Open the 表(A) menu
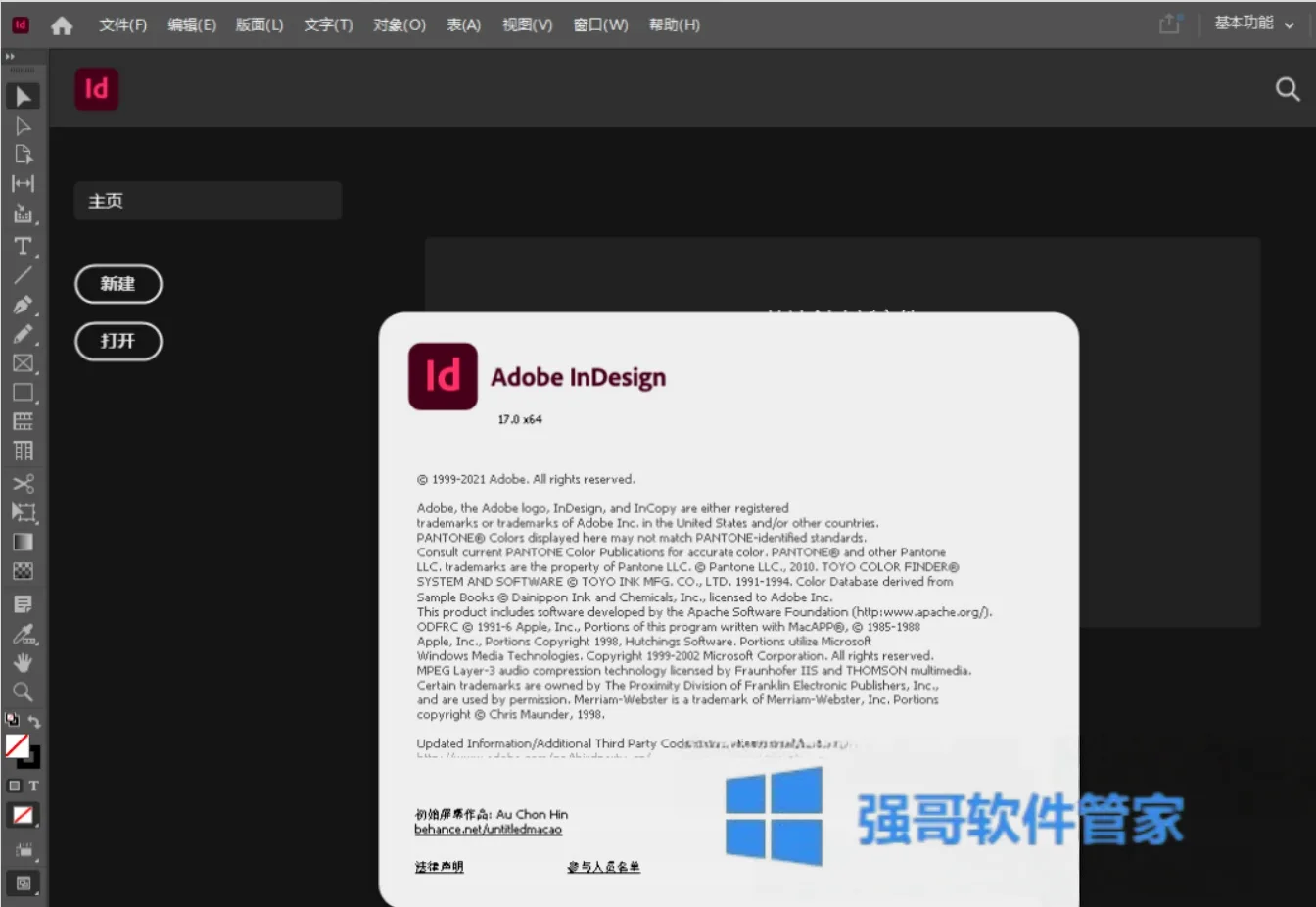 pyautogui.click(x=464, y=25)
